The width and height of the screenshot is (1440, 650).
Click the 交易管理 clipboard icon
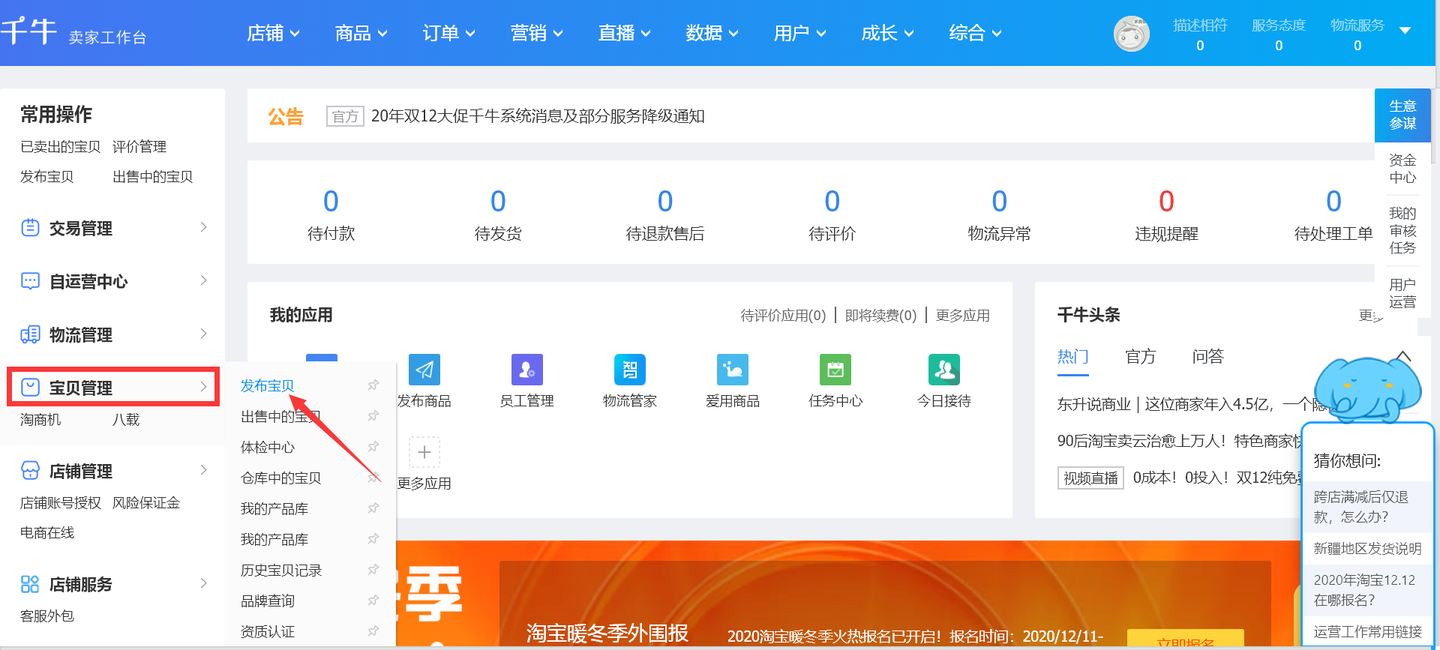point(30,228)
